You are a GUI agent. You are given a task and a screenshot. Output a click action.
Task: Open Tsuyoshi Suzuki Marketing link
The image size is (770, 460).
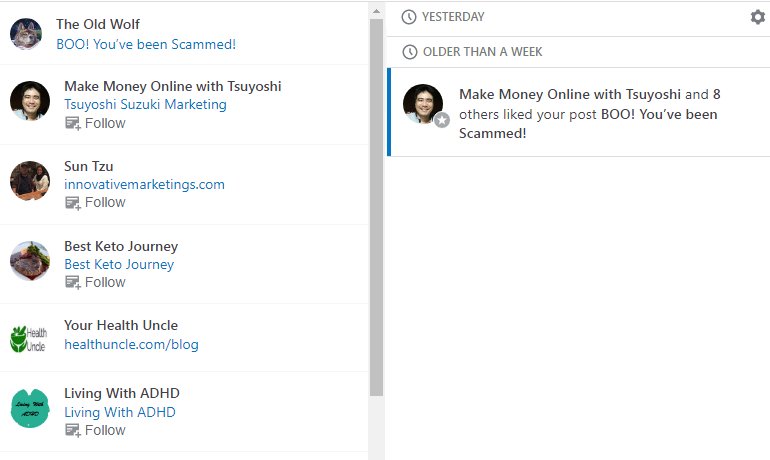tap(145, 104)
